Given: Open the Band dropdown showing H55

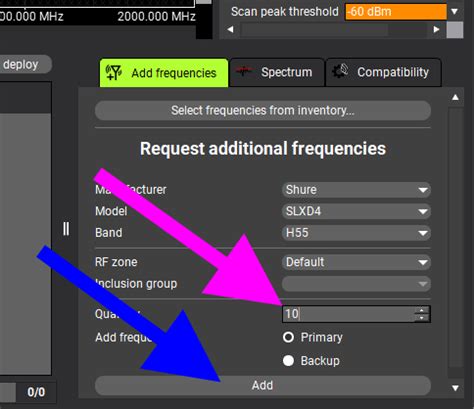Looking at the screenshot, I should pyautogui.click(x=356, y=233).
